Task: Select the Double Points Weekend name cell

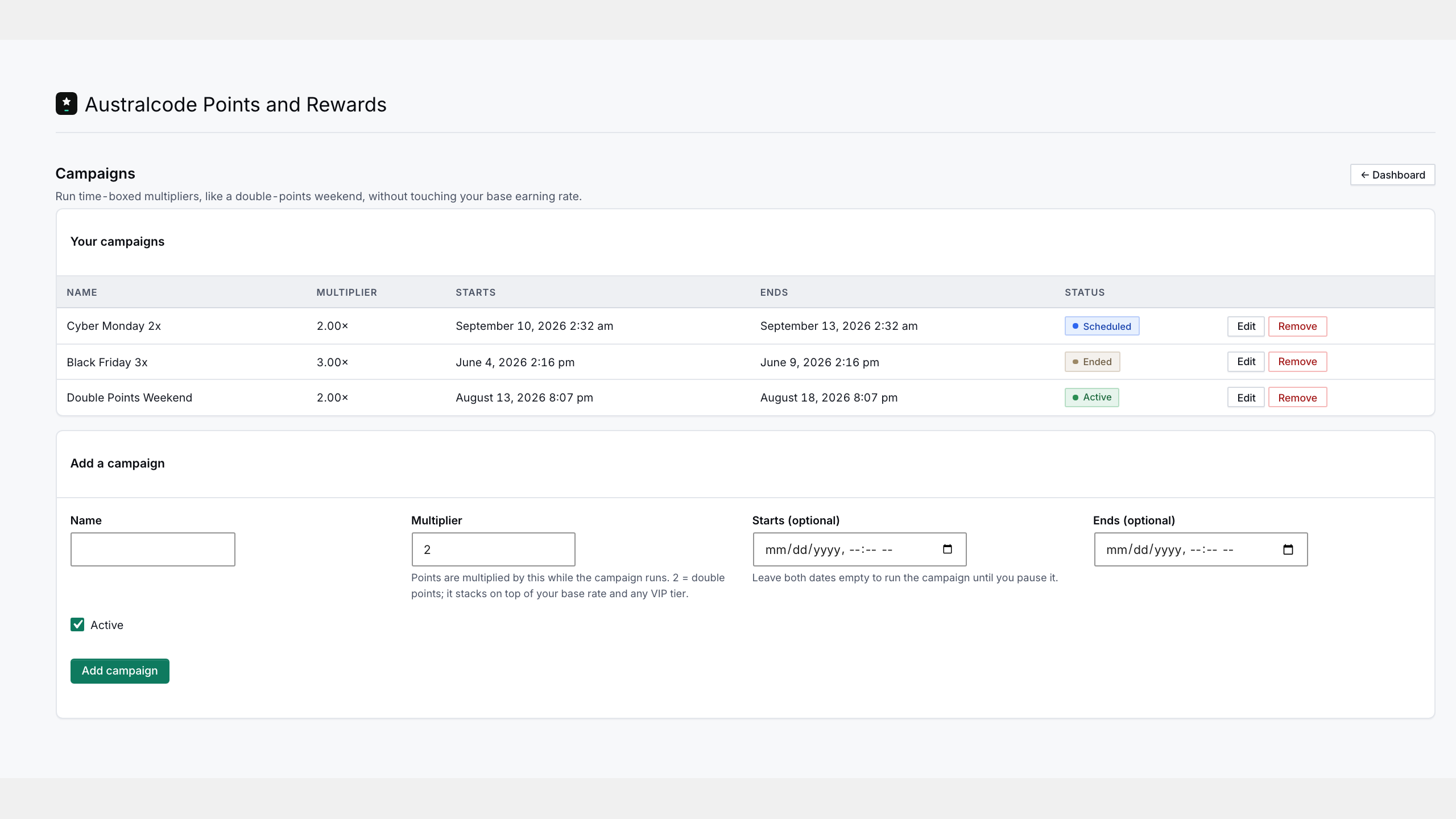Action: (129, 398)
